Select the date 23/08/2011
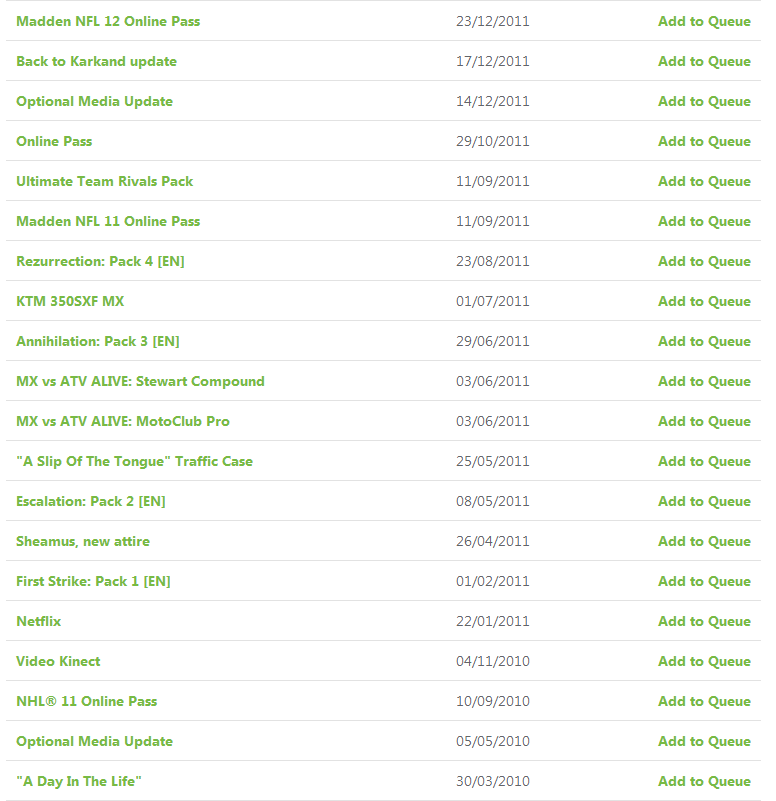Viewport: 776px width, 801px height. point(492,262)
